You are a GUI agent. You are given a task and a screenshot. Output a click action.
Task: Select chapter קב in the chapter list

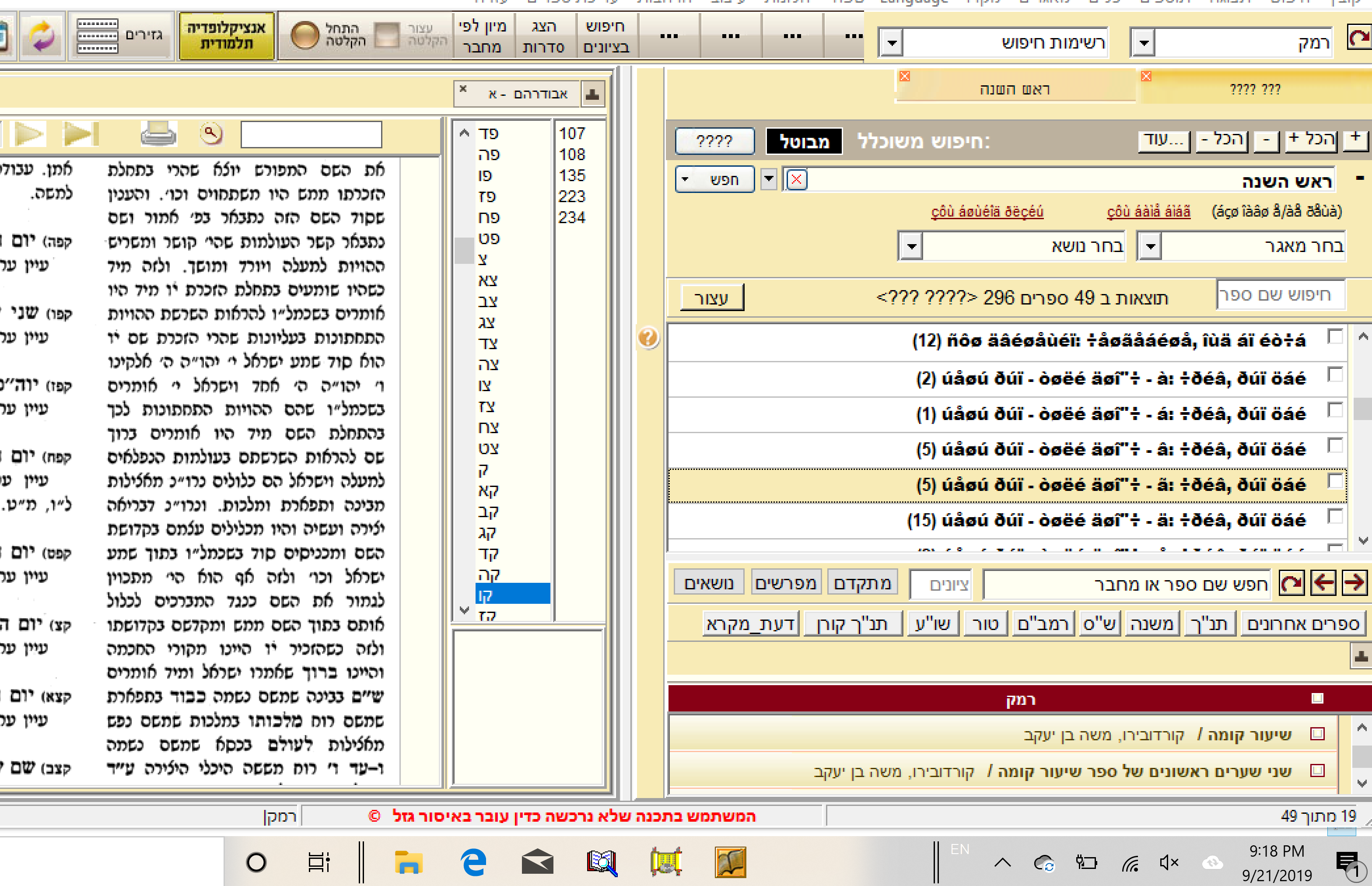pyautogui.click(x=488, y=512)
